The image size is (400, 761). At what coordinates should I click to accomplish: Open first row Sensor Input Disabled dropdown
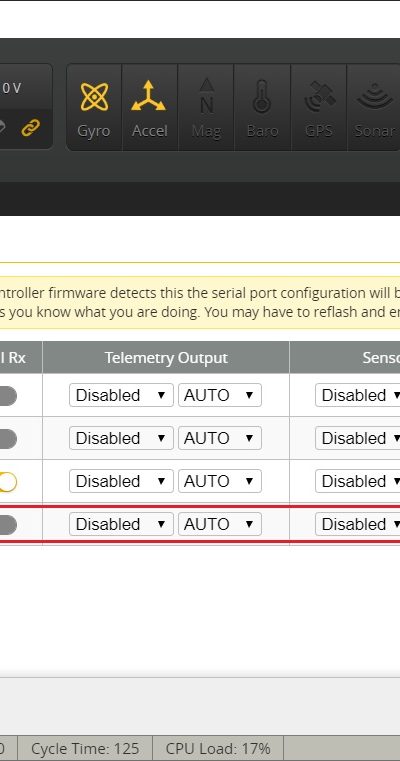tap(358, 395)
